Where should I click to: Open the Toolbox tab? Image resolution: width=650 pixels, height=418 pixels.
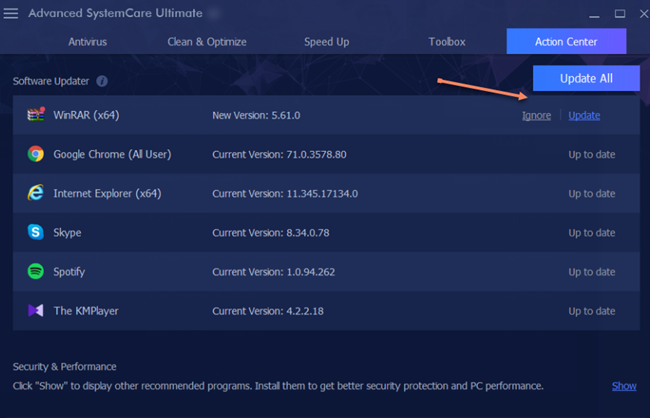447,42
